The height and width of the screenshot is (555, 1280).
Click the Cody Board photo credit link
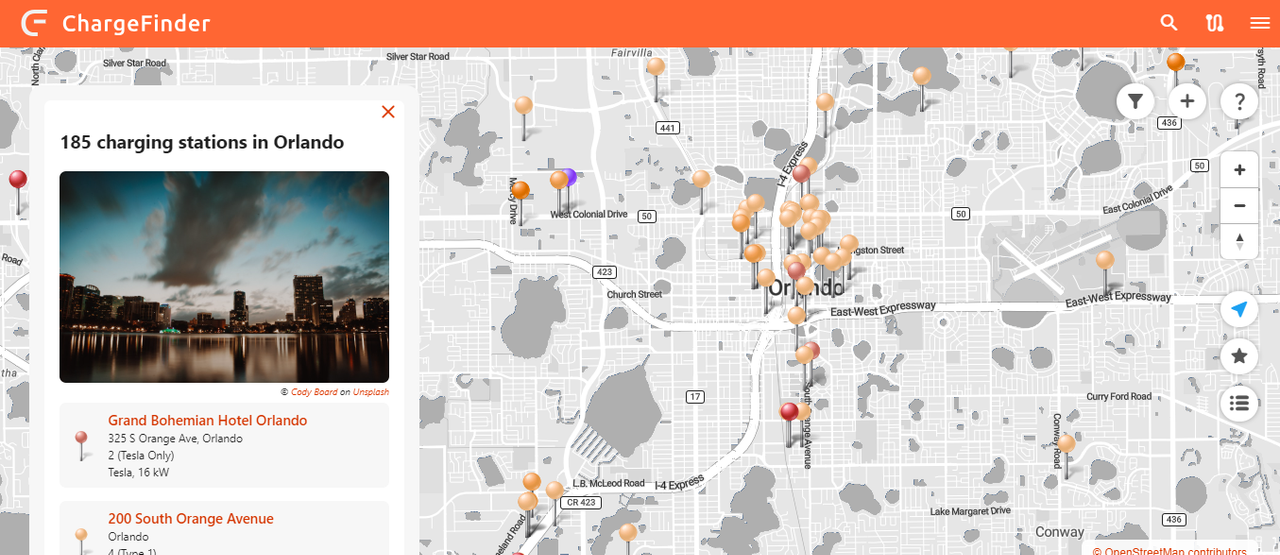314,392
